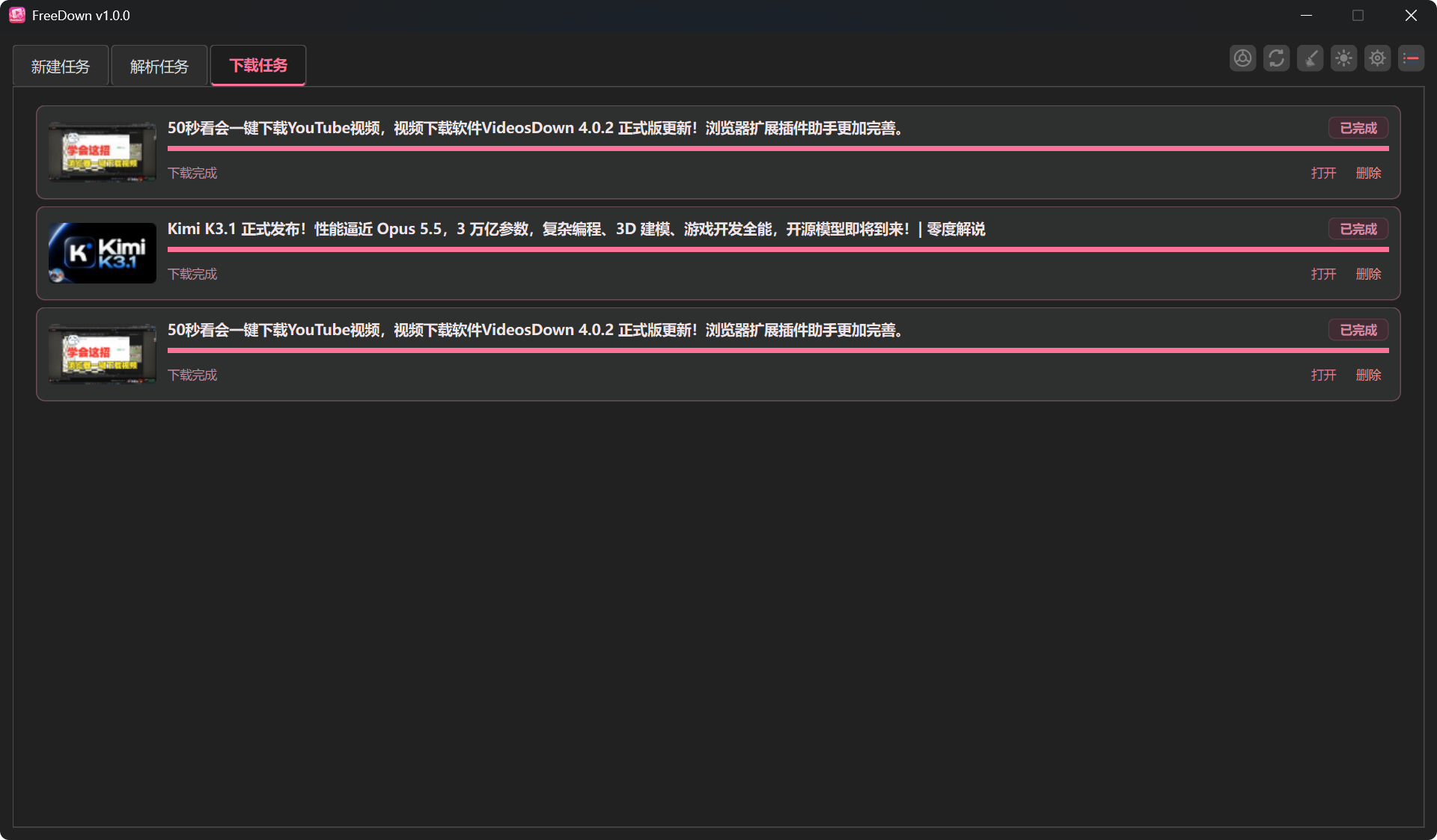Close the FreeDown window
This screenshot has height=840, width=1437.
pyautogui.click(x=1411, y=15)
